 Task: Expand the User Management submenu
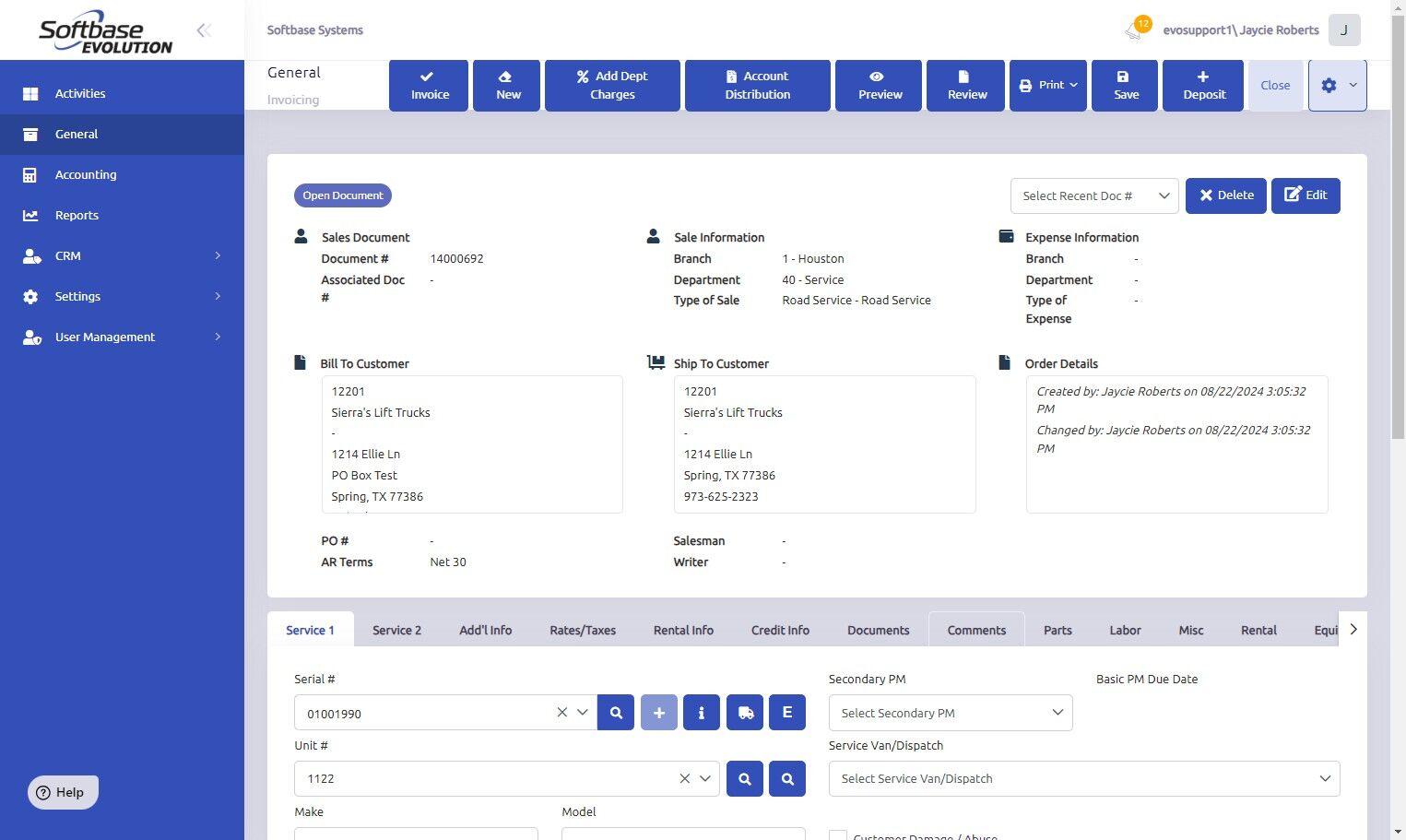tap(218, 337)
